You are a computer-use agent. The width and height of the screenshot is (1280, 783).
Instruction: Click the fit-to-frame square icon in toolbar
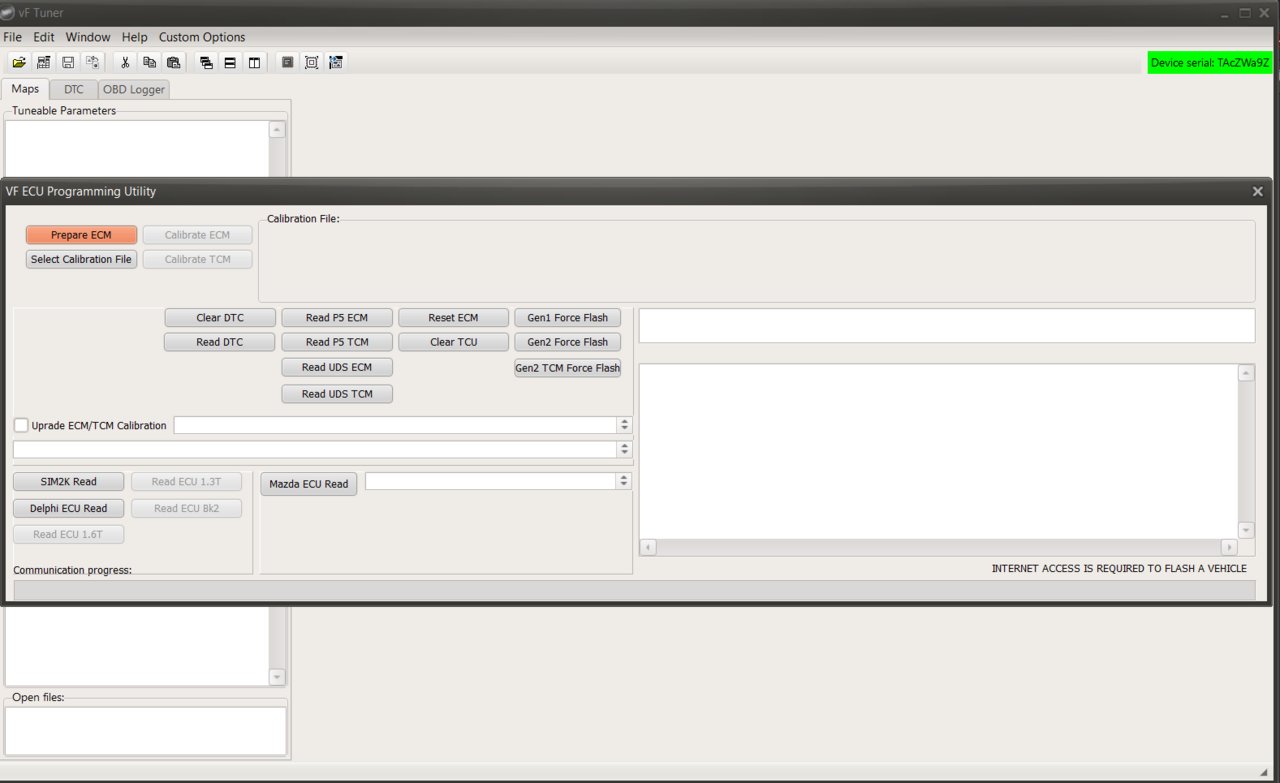[311, 62]
